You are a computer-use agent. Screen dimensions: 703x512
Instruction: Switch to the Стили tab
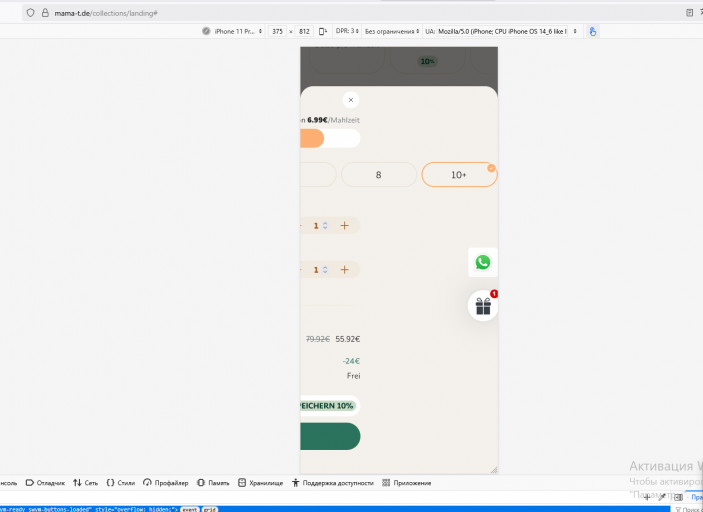point(121,483)
